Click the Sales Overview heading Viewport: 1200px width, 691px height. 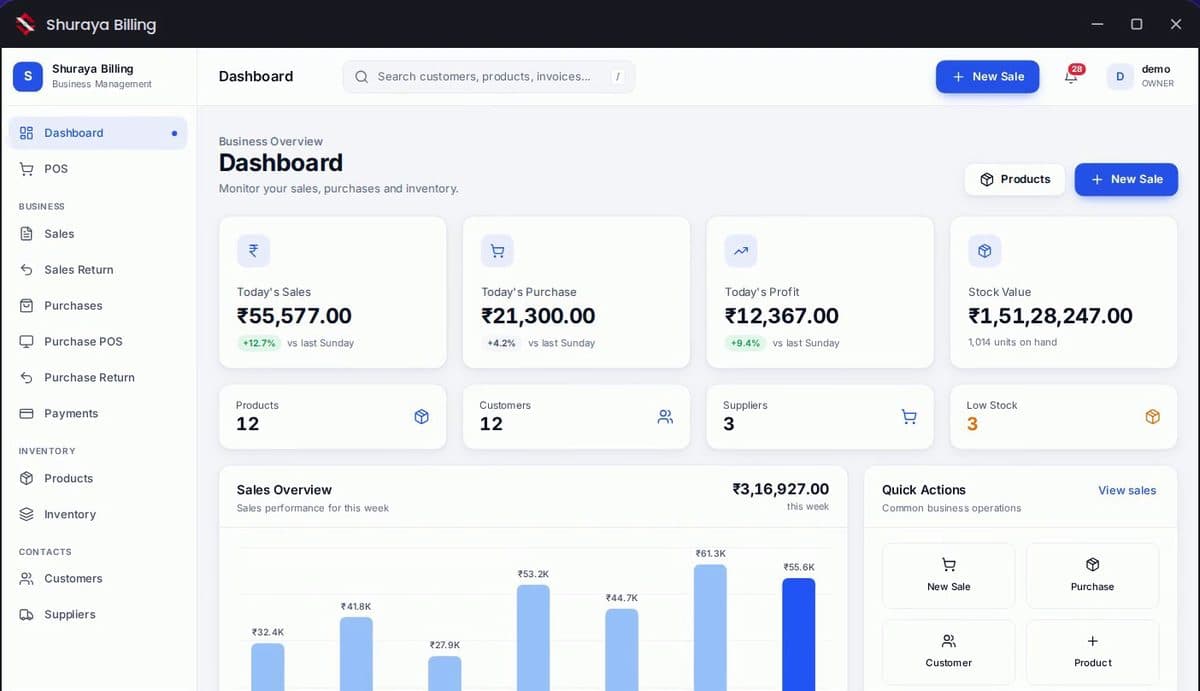click(x=284, y=490)
